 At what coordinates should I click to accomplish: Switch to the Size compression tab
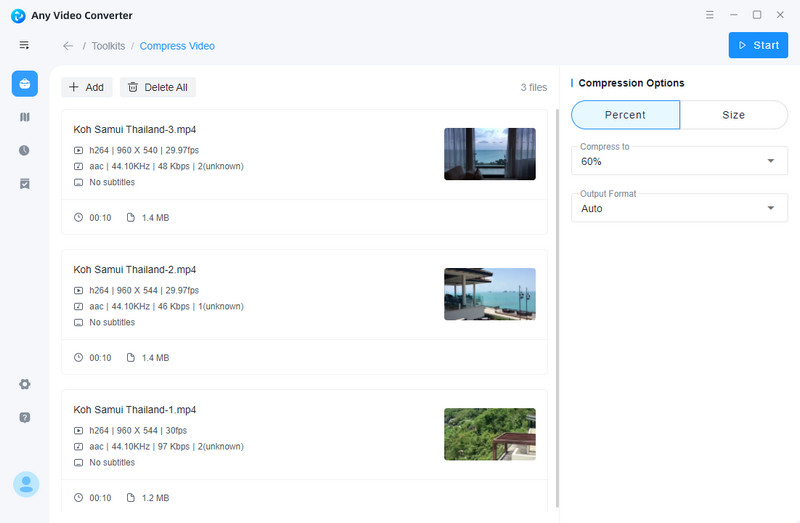click(734, 115)
